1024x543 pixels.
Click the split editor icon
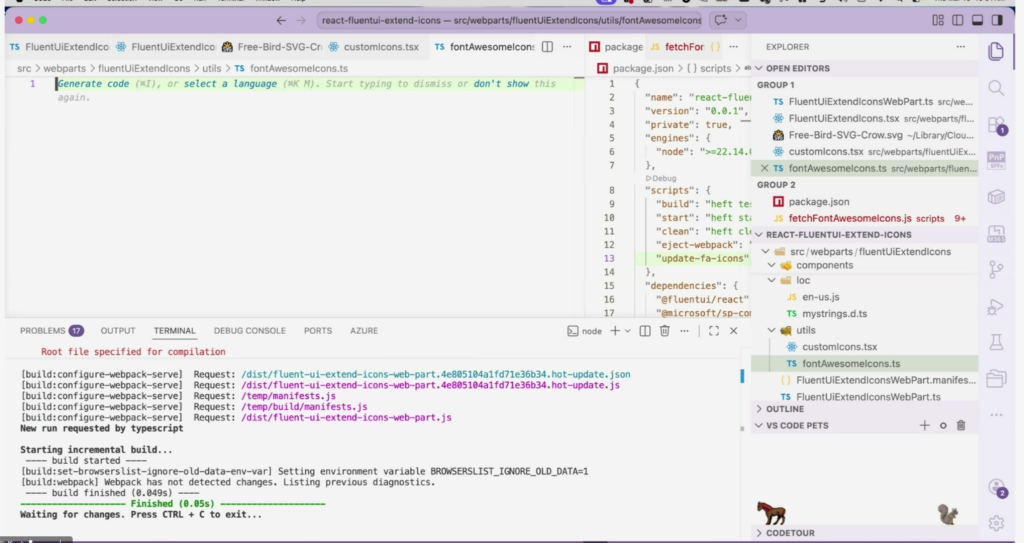pyautogui.click(x=548, y=46)
